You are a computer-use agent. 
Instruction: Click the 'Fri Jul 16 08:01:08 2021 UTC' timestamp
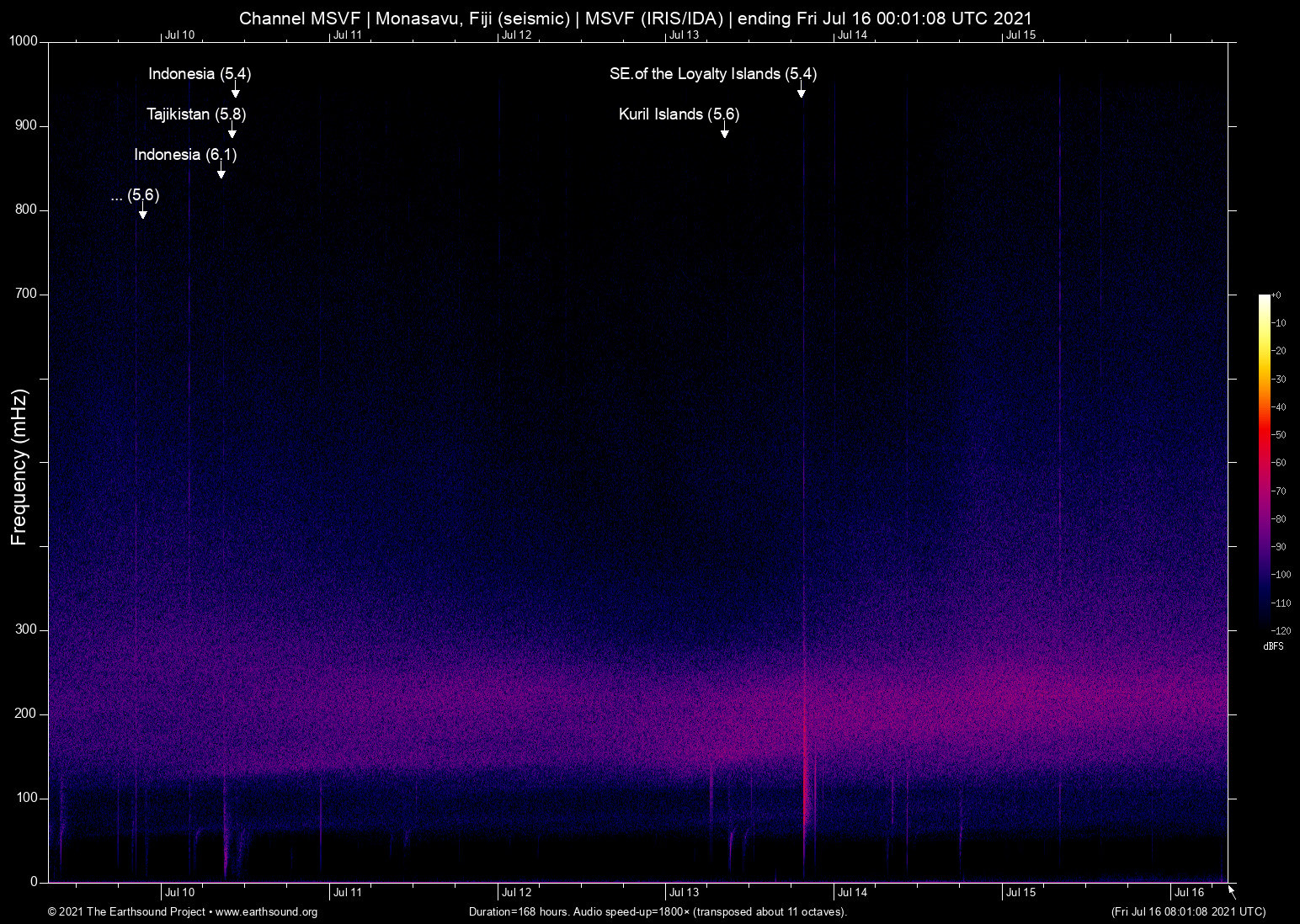tap(1188, 912)
